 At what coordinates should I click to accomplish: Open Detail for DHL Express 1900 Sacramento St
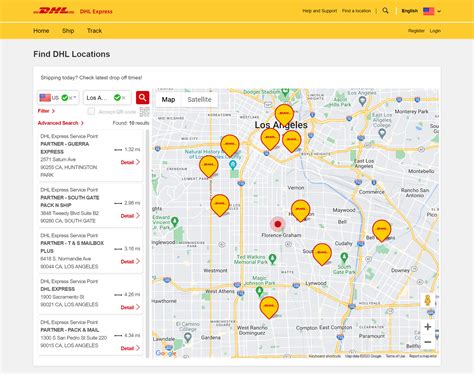click(x=130, y=307)
